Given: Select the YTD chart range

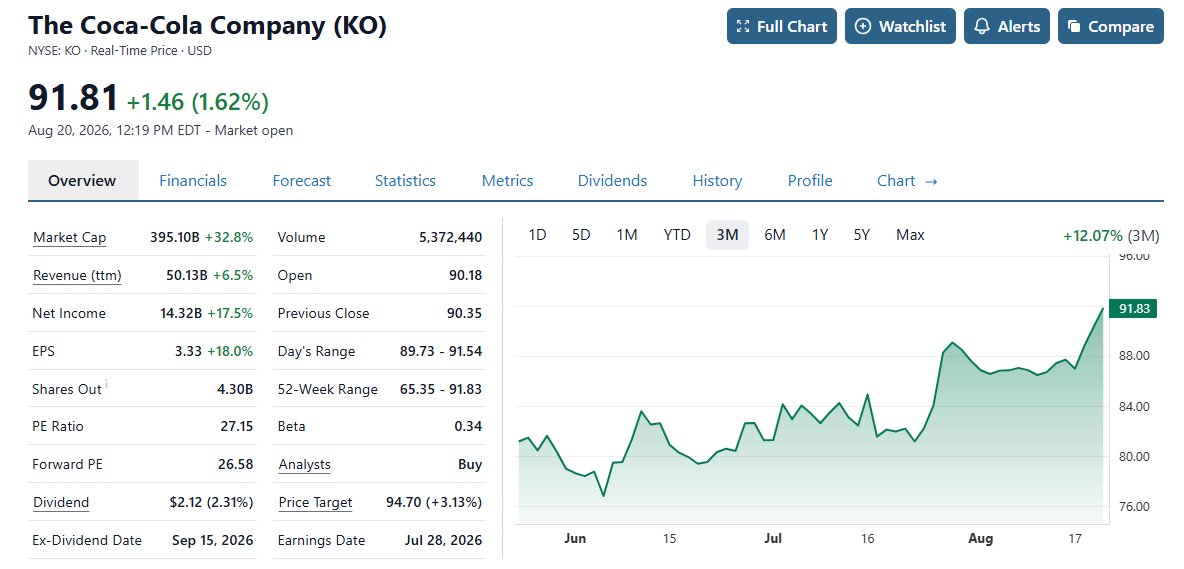Looking at the screenshot, I should (x=677, y=235).
